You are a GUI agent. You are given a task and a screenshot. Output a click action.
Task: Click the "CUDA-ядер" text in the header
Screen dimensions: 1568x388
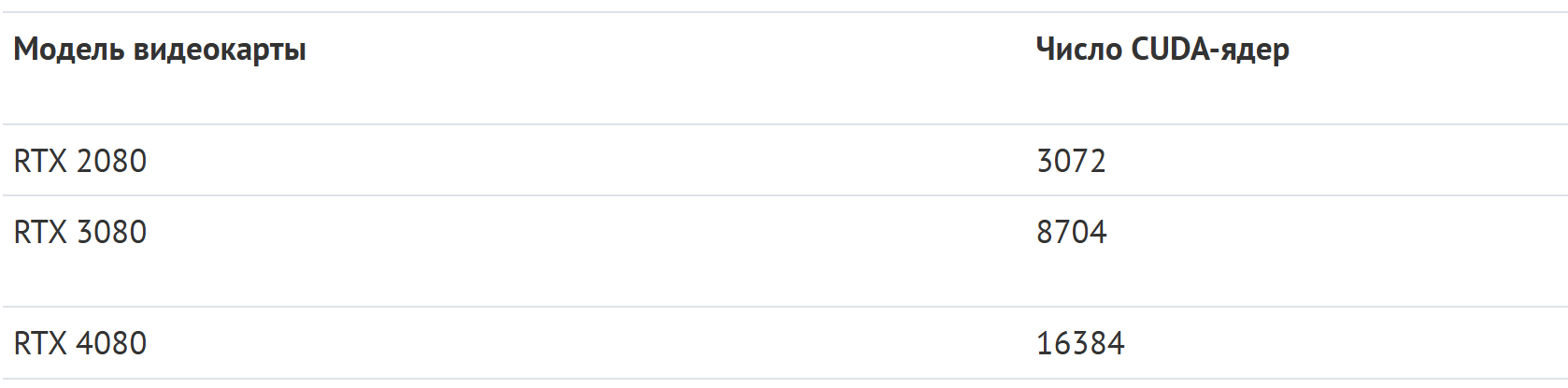(1210, 50)
